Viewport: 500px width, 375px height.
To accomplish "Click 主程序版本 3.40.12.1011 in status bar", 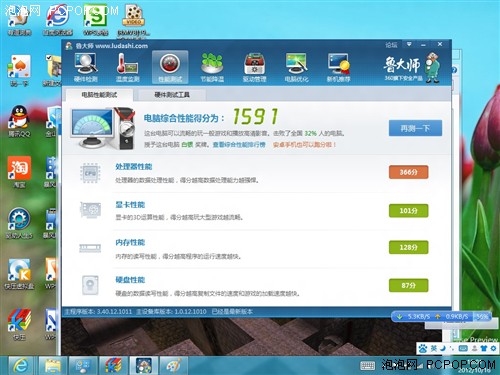I will [x=98, y=312].
